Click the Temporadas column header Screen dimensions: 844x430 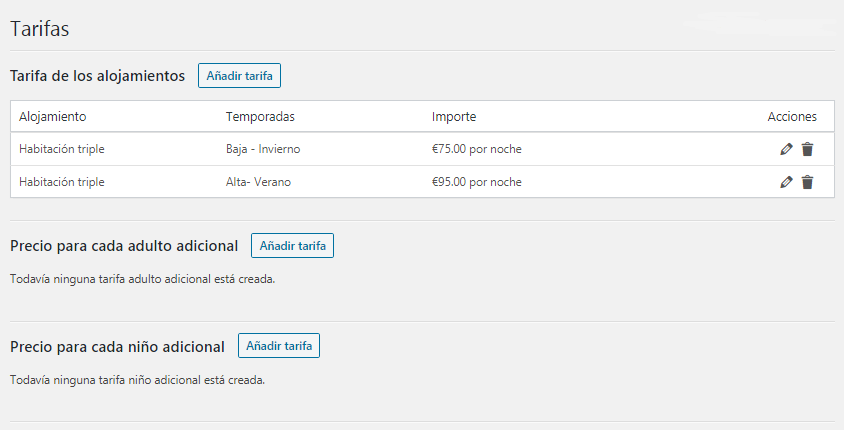(260, 117)
